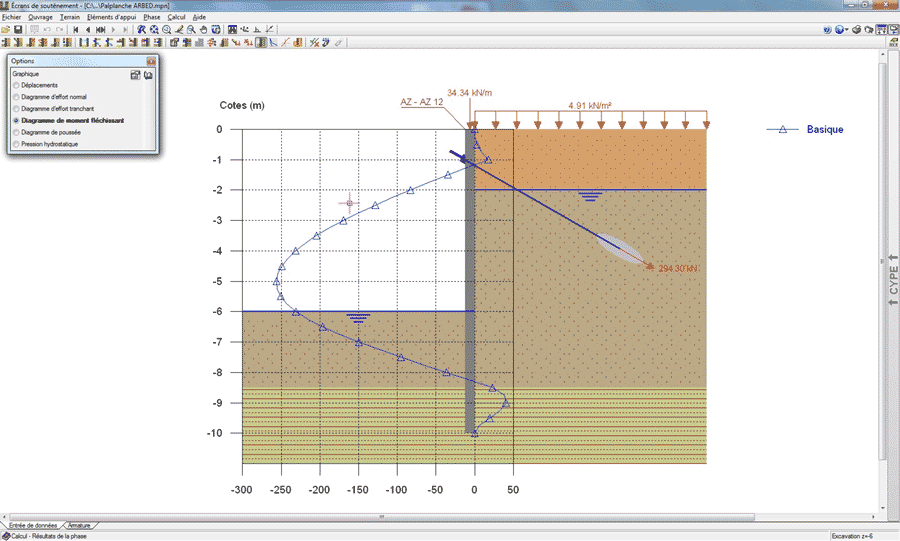Close the Options panel
900x541 pixels.
tap(151, 61)
